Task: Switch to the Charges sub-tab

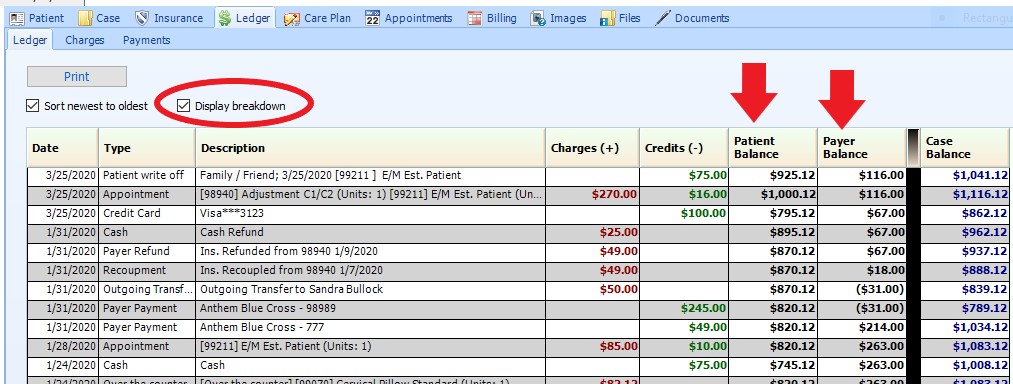Action: click(x=85, y=40)
